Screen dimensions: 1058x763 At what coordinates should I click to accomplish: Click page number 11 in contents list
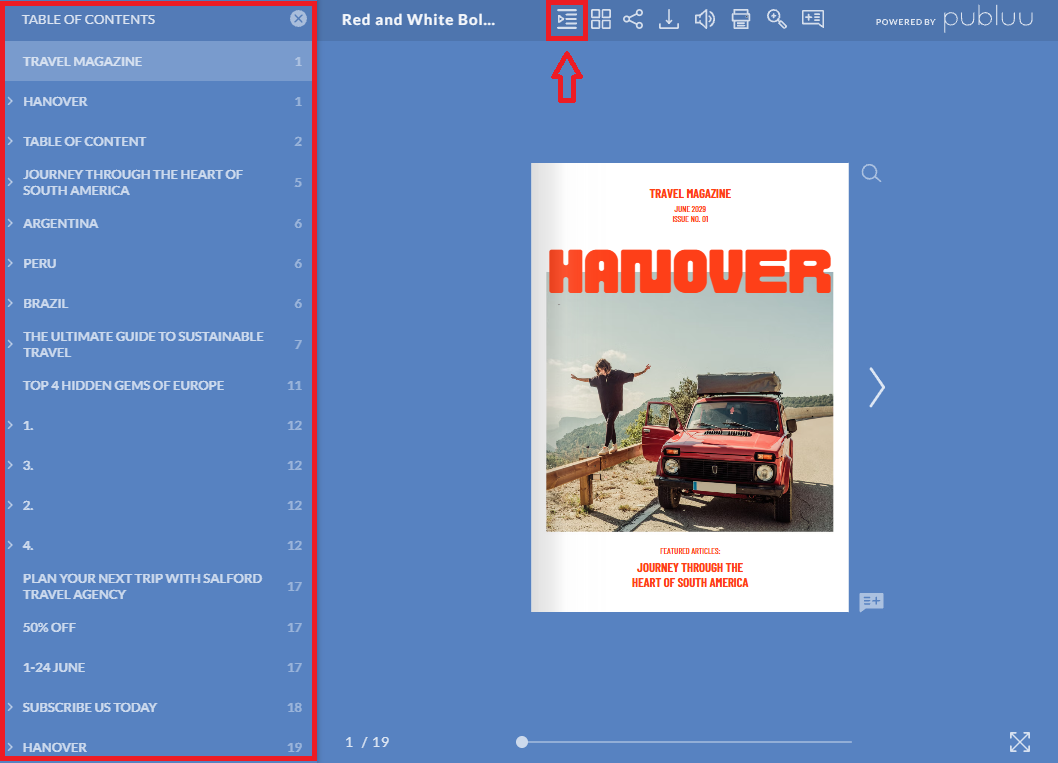point(294,385)
